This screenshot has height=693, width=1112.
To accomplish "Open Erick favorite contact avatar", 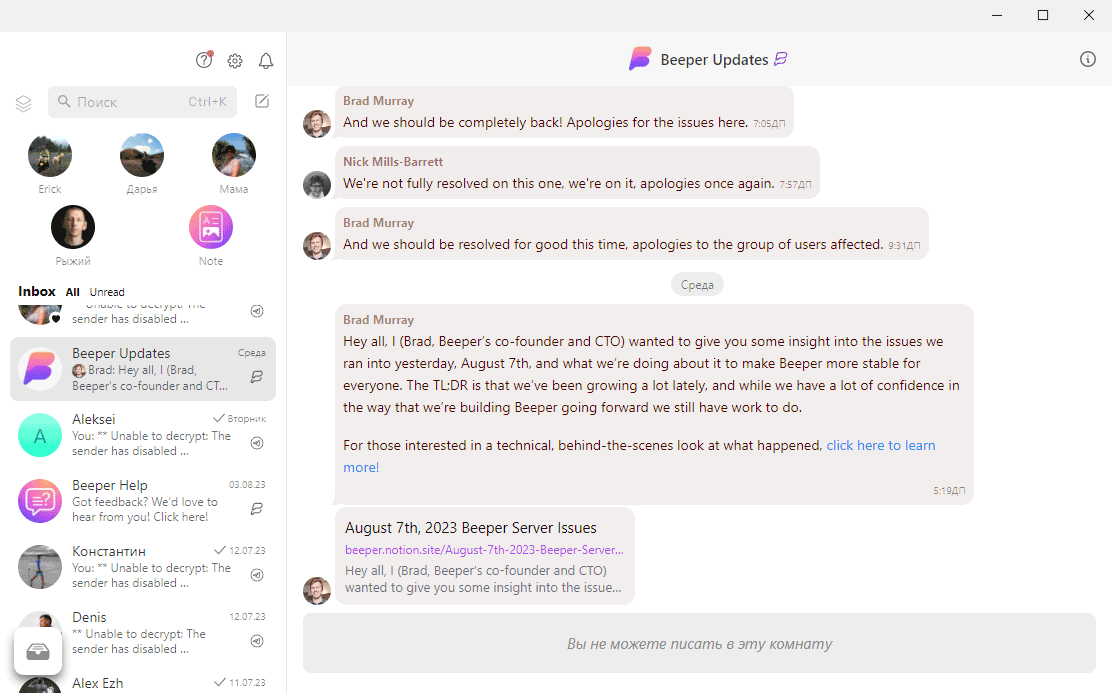I will click(x=50, y=155).
